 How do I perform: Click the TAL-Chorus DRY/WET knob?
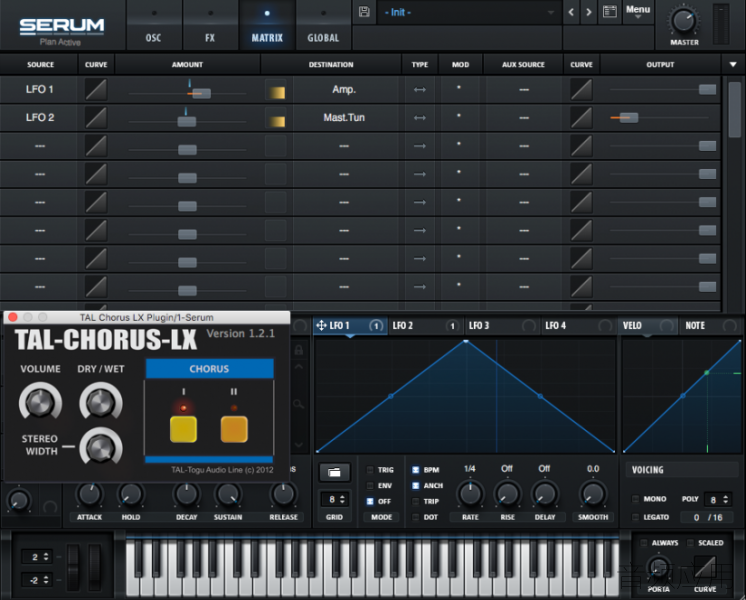(101, 403)
